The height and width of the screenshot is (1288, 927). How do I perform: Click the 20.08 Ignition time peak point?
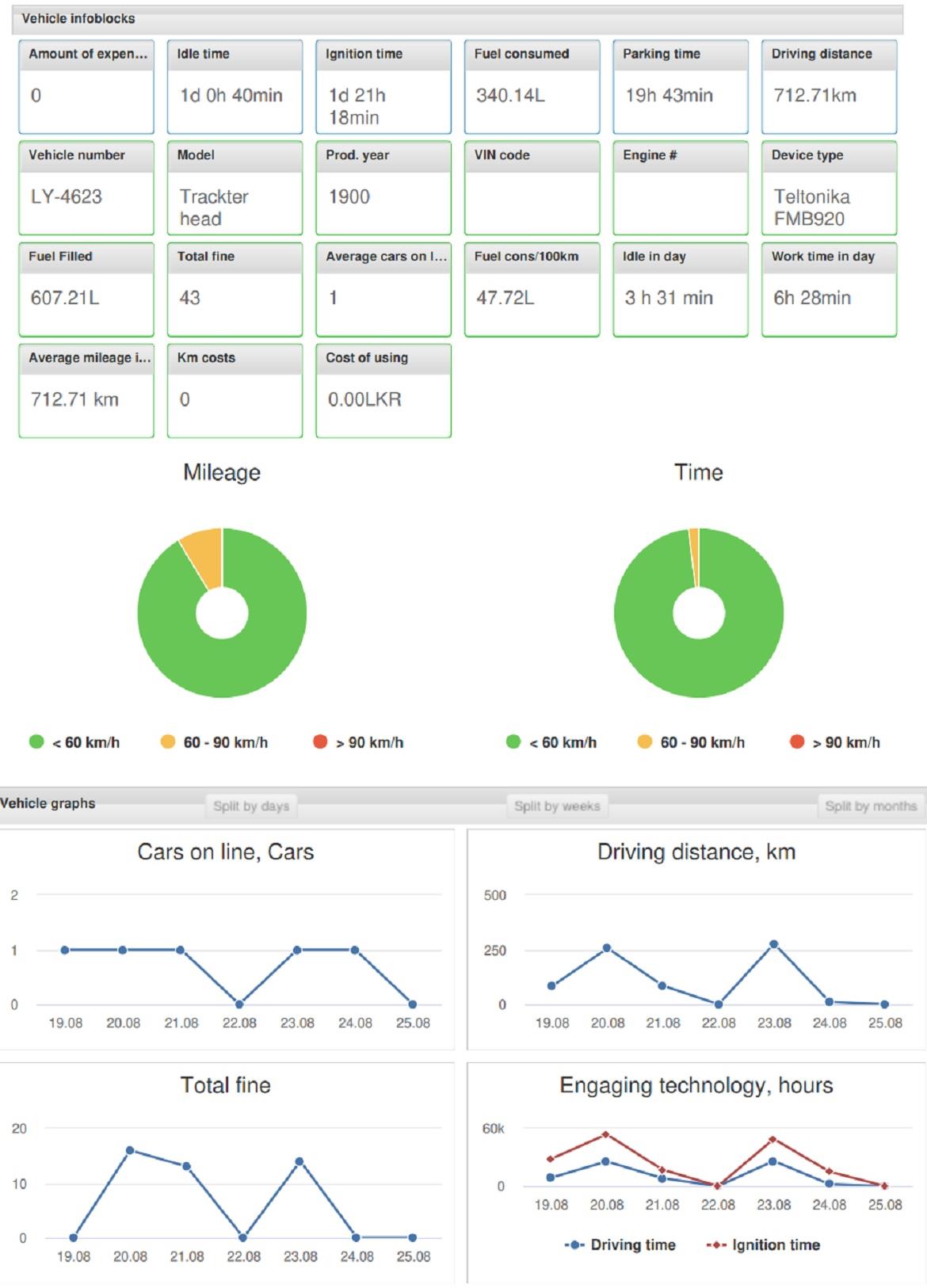pyautogui.click(x=606, y=1134)
